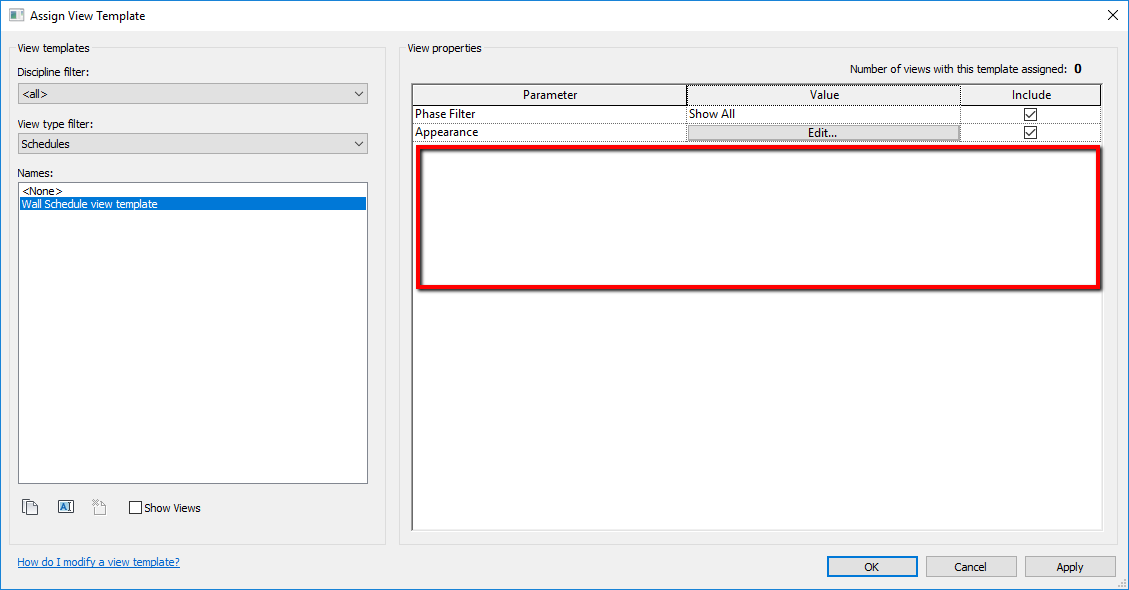This screenshot has height=590, width=1129.
Task: Duplicate the selected view template
Action: tap(30, 507)
